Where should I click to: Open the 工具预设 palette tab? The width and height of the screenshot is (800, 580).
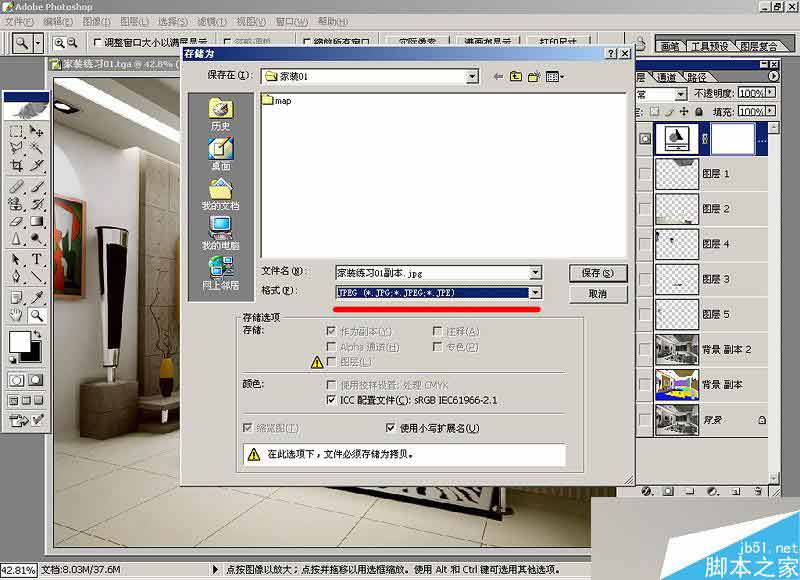pyautogui.click(x=710, y=46)
